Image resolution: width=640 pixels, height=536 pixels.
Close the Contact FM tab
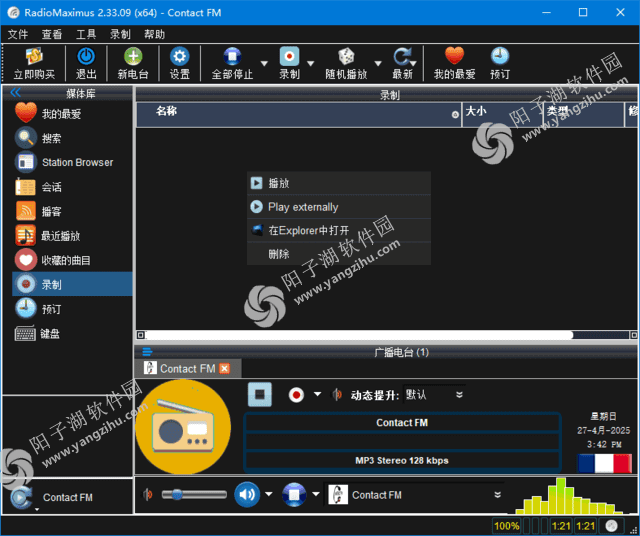[x=224, y=369]
